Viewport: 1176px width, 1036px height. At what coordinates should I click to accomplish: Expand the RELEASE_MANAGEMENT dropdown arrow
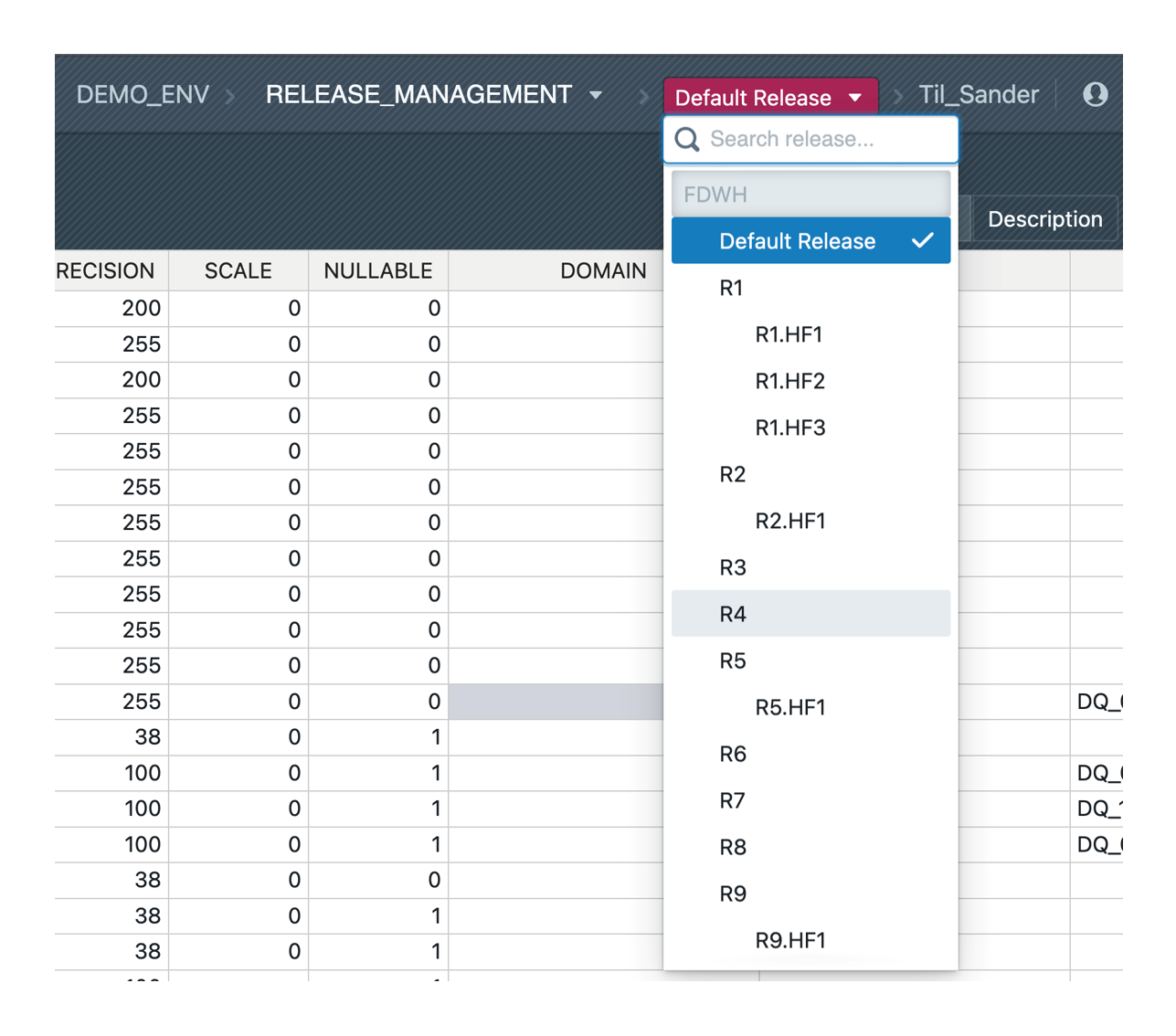(596, 95)
